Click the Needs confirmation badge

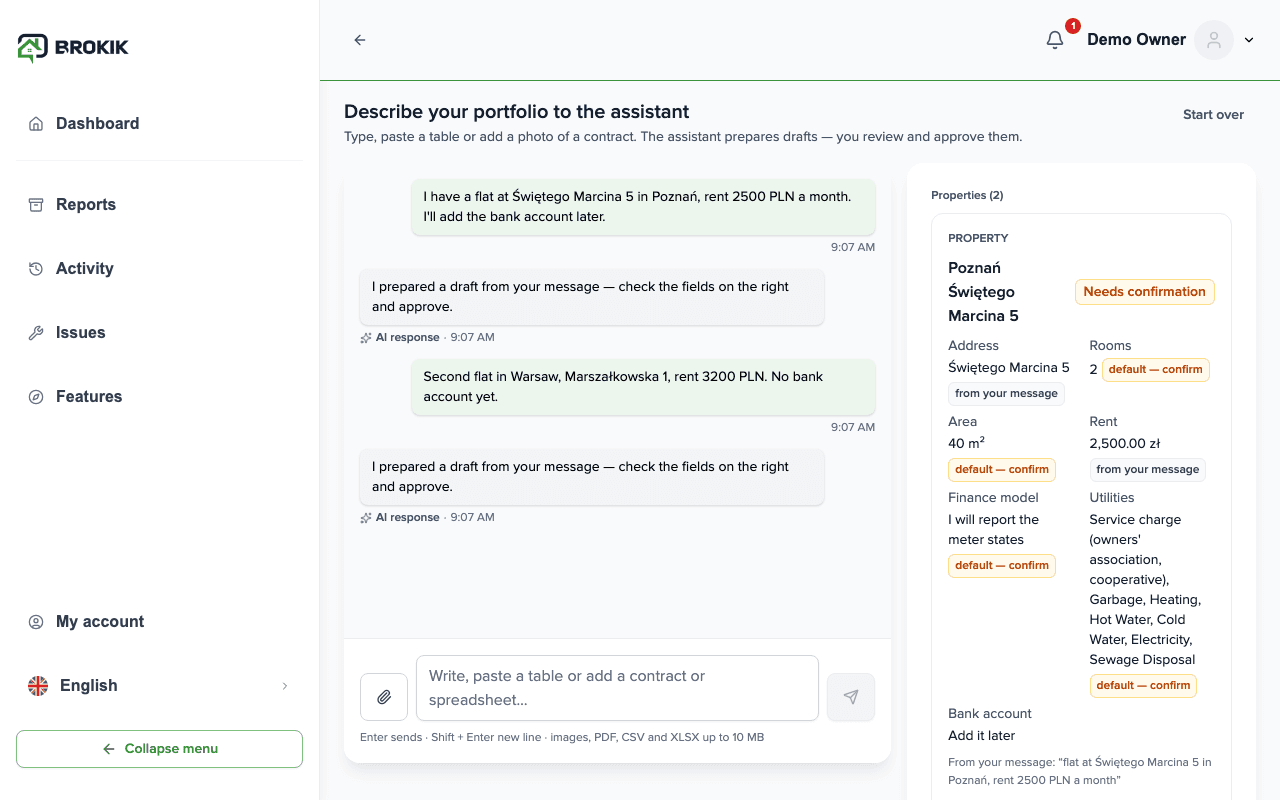tap(1145, 292)
